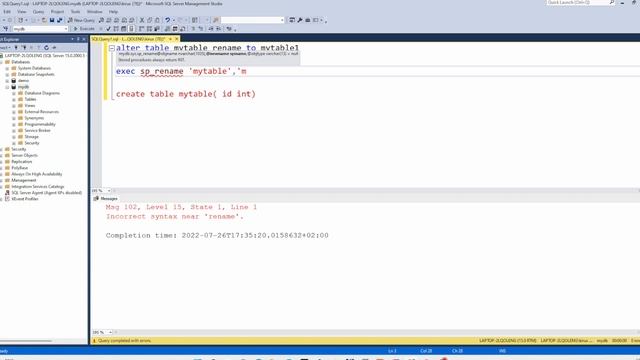Select the Messages tab in results pane
This screenshot has width=640, height=360.
[x=106, y=198]
